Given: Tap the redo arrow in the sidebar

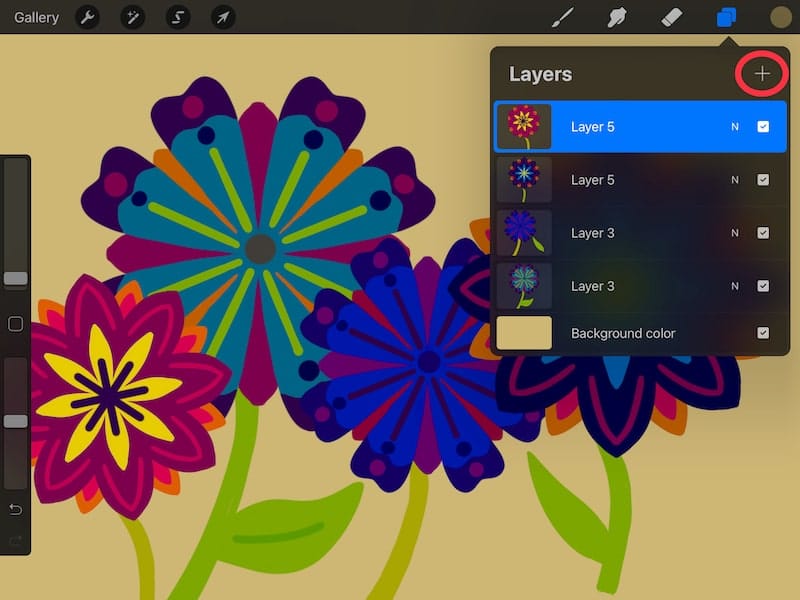Looking at the screenshot, I should (x=15, y=540).
